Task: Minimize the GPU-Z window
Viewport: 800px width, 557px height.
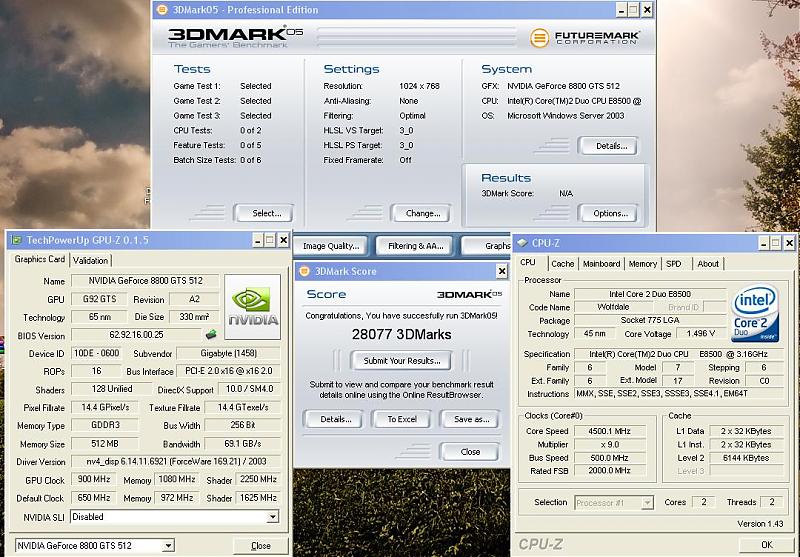Action: [258, 240]
